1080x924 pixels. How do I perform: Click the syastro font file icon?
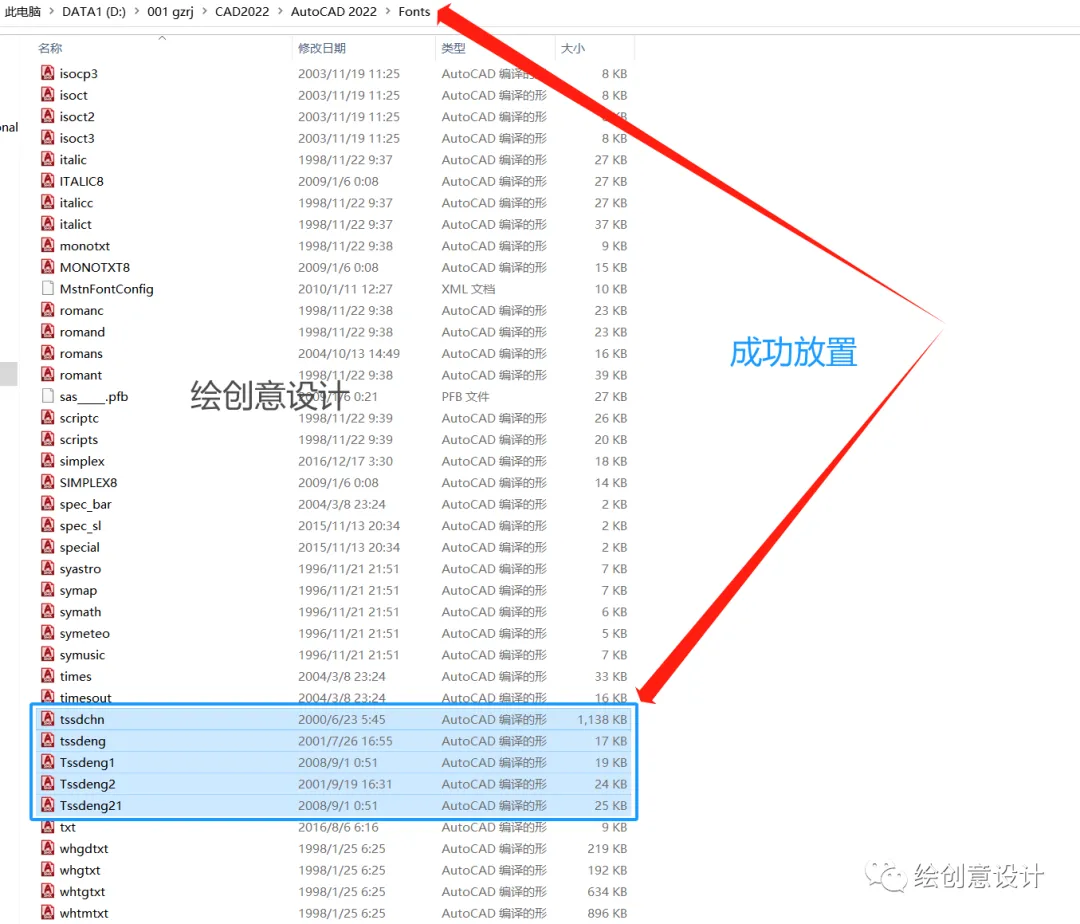(48, 568)
